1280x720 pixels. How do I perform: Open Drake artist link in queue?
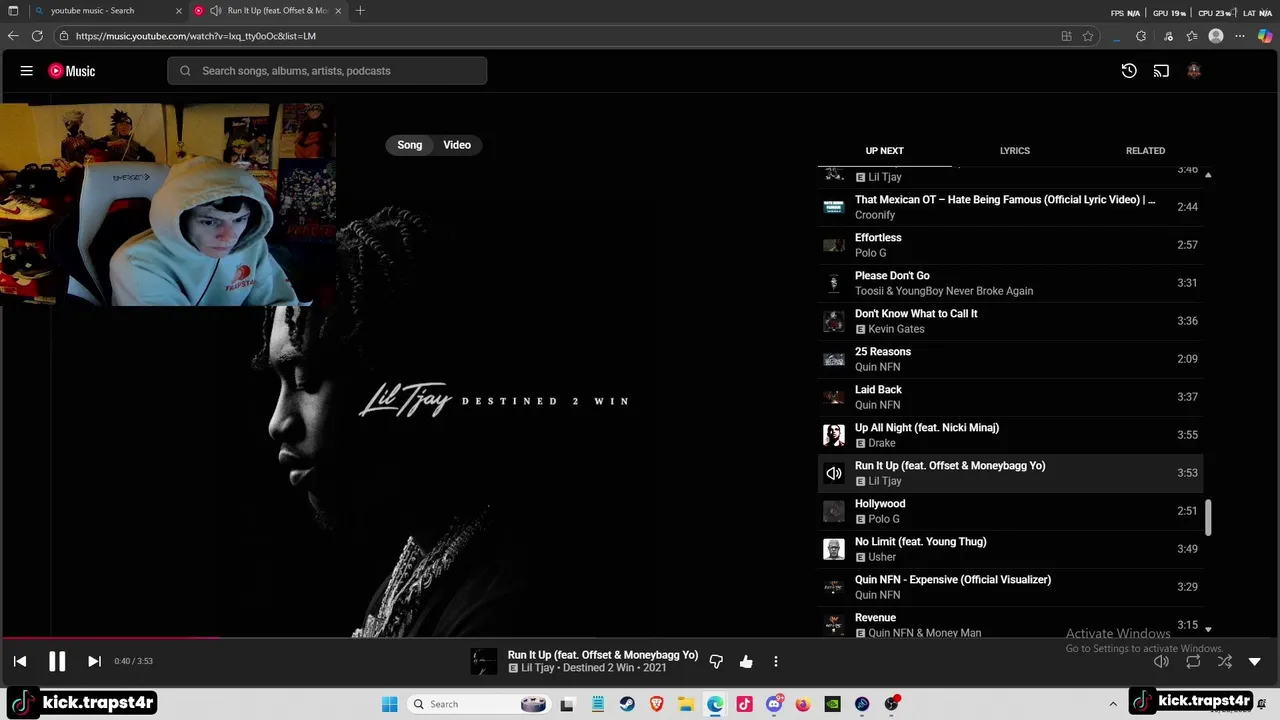tap(882, 443)
